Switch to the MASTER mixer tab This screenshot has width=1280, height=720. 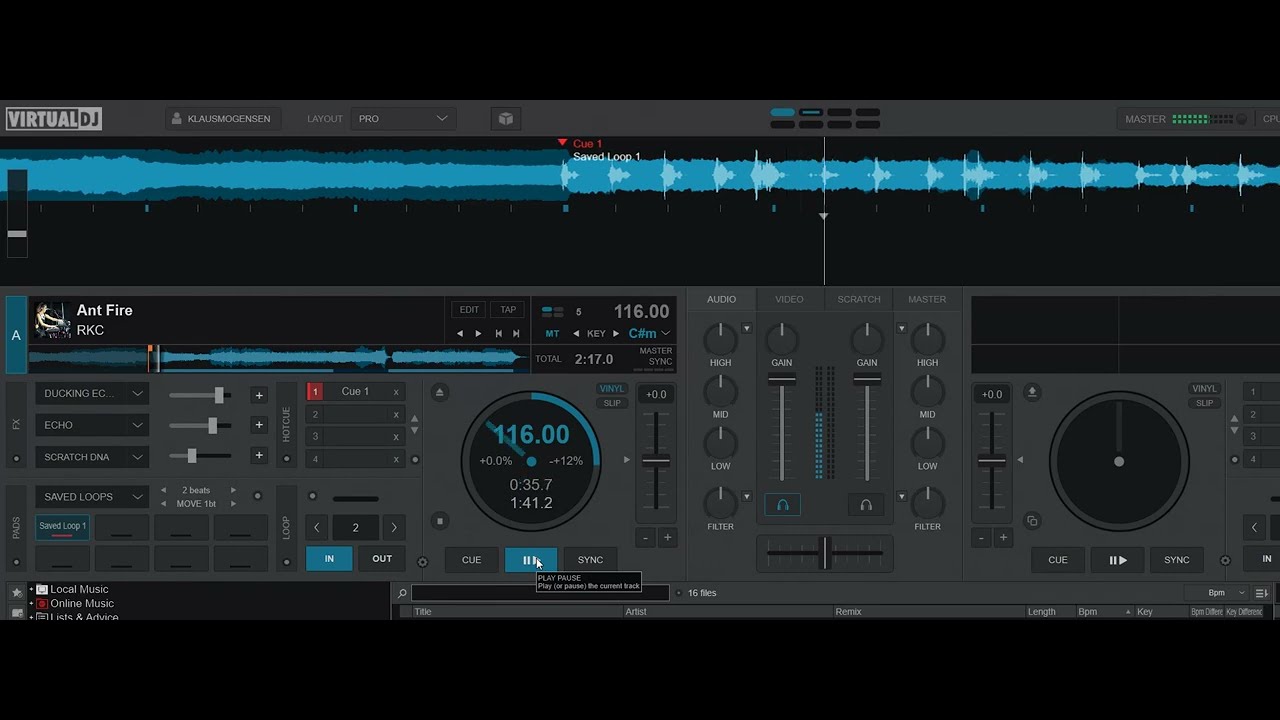pyautogui.click(x=927, y=299)
